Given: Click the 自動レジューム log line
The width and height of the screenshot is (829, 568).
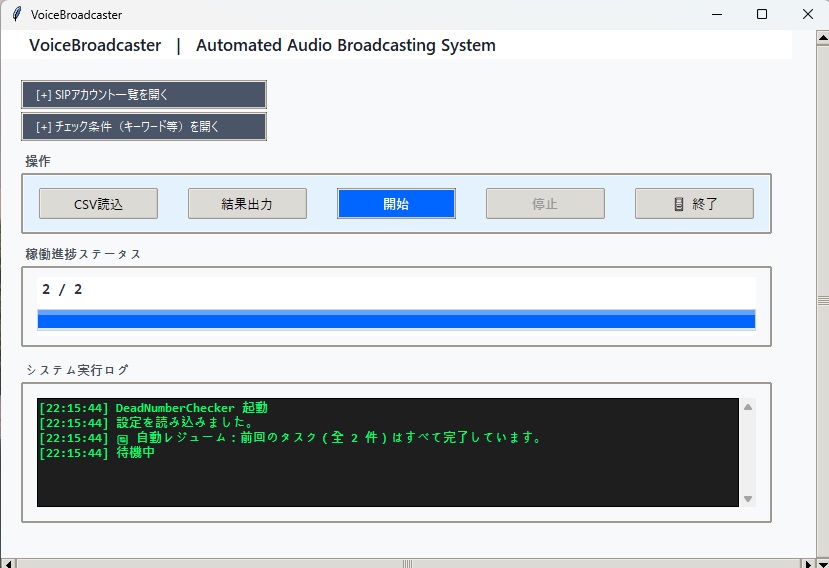Looking at the screenshot, I should [290, 437].
